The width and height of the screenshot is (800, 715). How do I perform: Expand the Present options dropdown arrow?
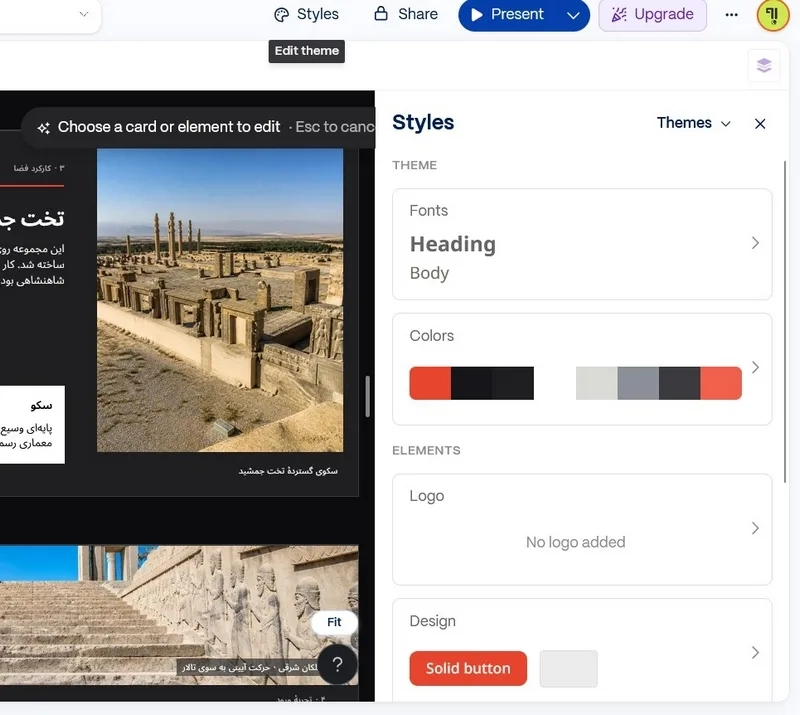(x=573, y=15)
